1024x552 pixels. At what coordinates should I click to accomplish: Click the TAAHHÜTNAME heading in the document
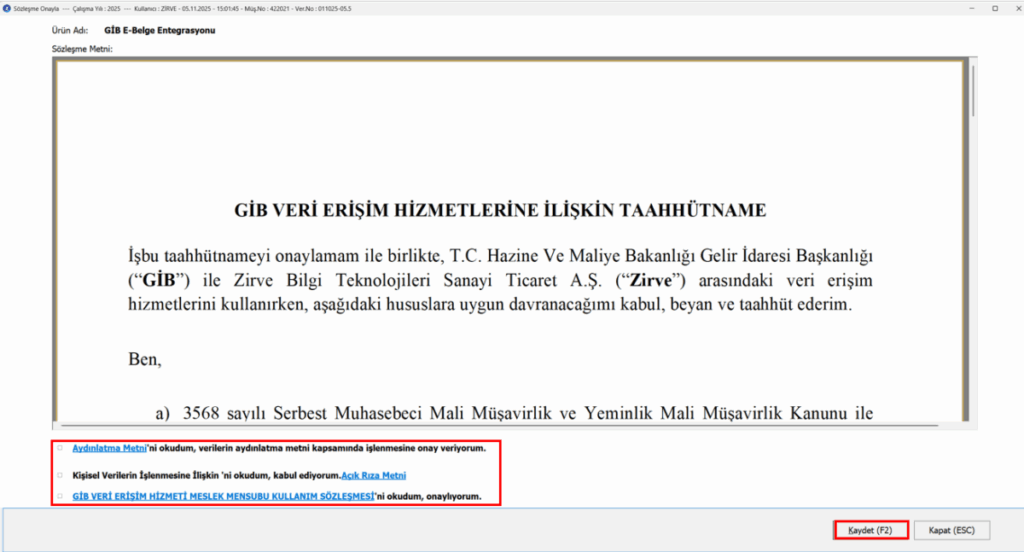click(x=500, y=210)
